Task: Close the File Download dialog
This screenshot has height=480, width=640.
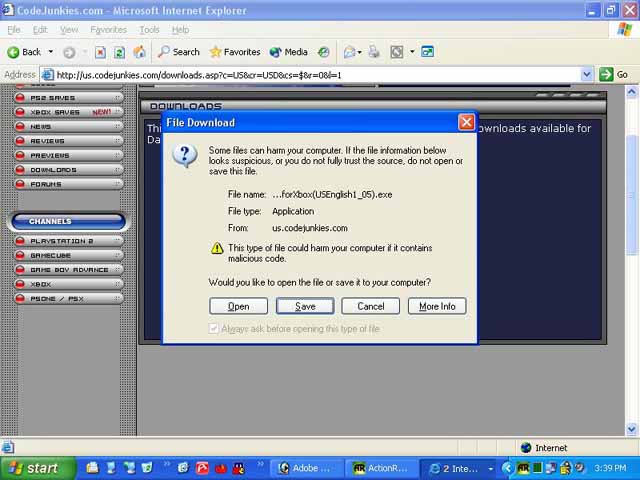Action: 466,122
